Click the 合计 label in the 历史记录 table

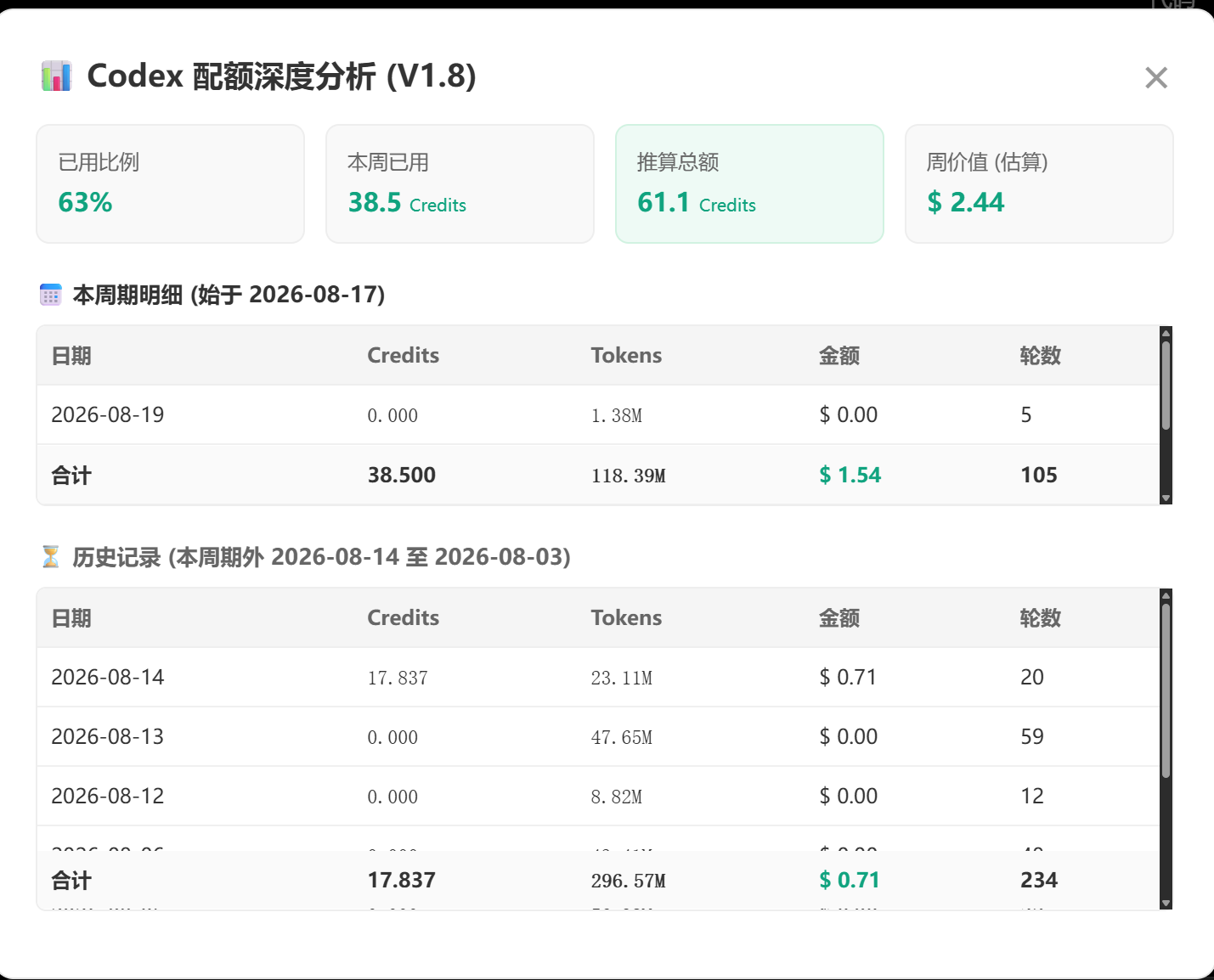coord(71,881)
